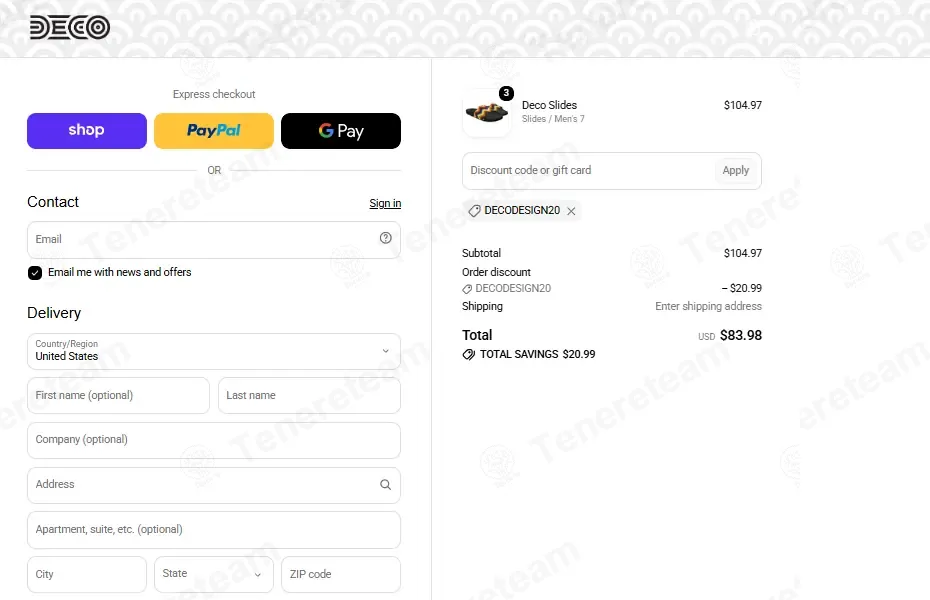The image size is (930, 600).
Task: Click the Deco Slides product name
Action: click(x=549, y=105)
